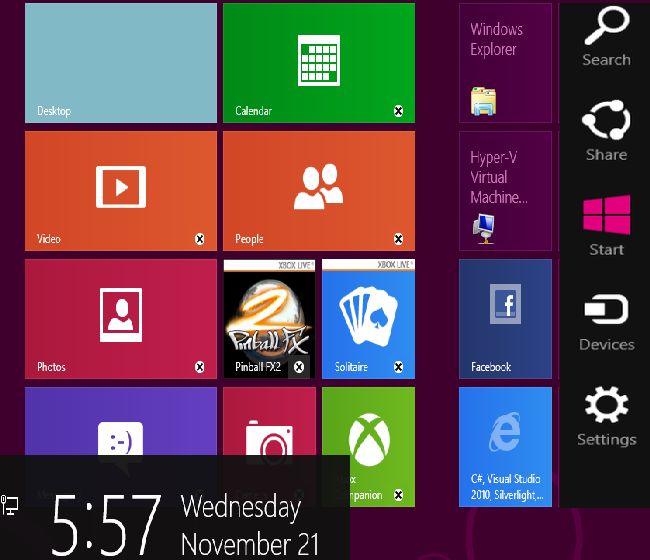Click the 5:57 clock display

[106, 525]
